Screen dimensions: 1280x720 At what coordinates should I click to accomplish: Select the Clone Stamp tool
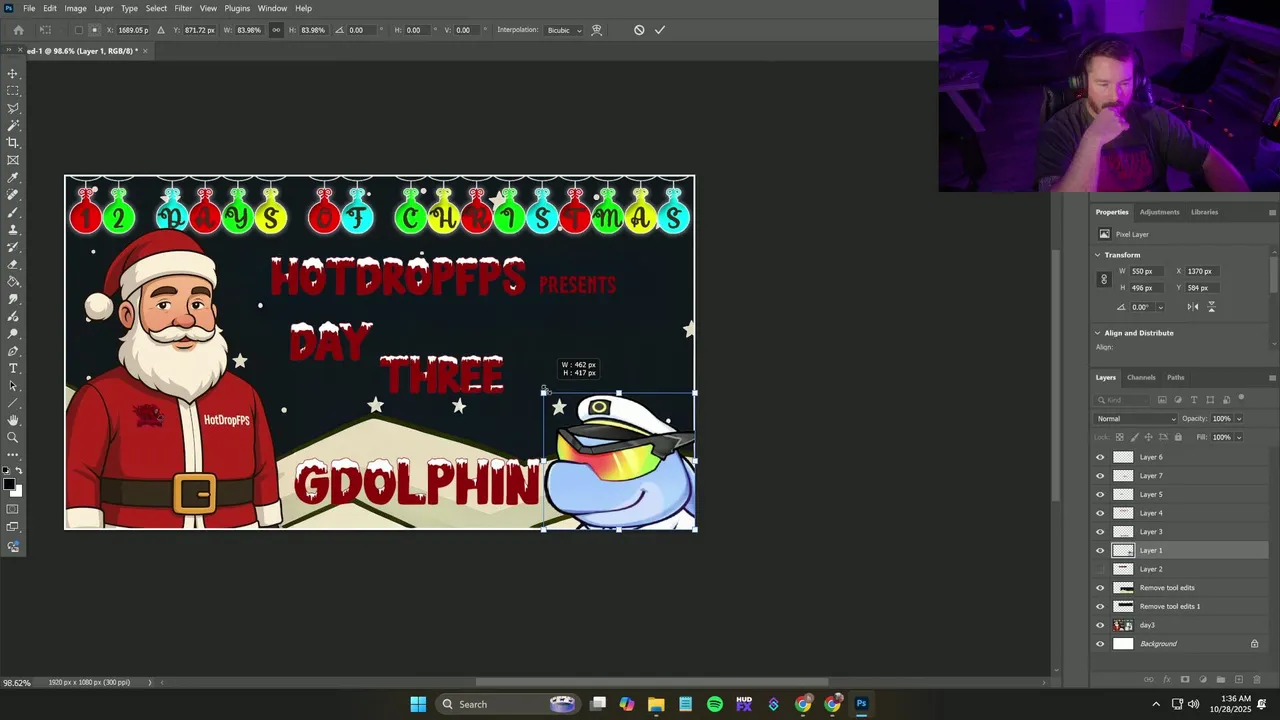click(13, 230)
